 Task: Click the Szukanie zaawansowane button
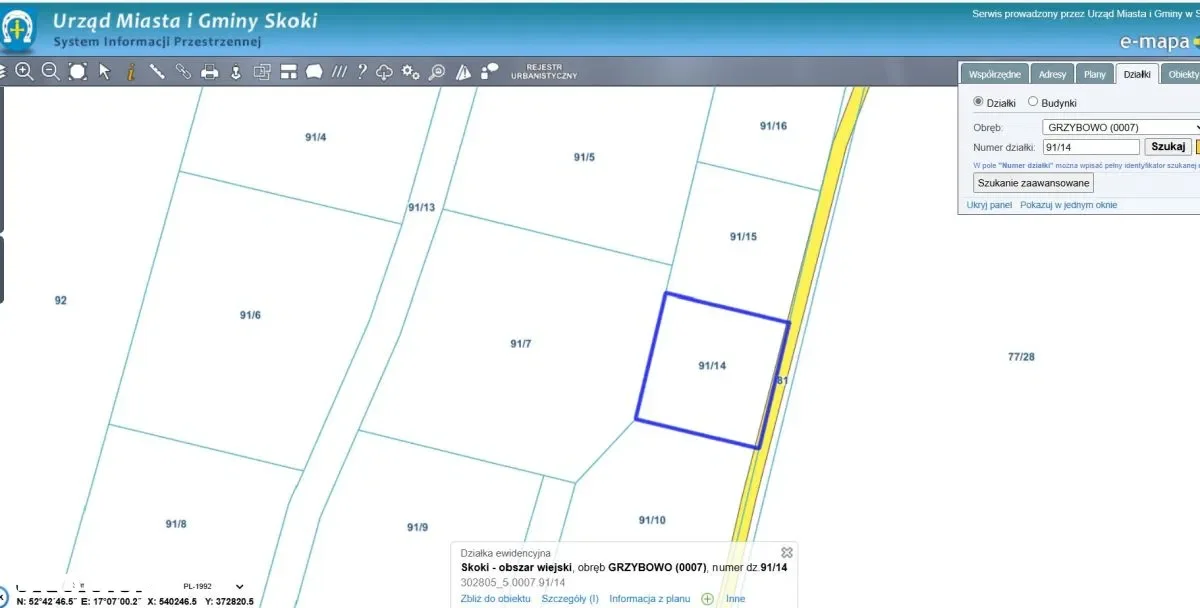1034,183
